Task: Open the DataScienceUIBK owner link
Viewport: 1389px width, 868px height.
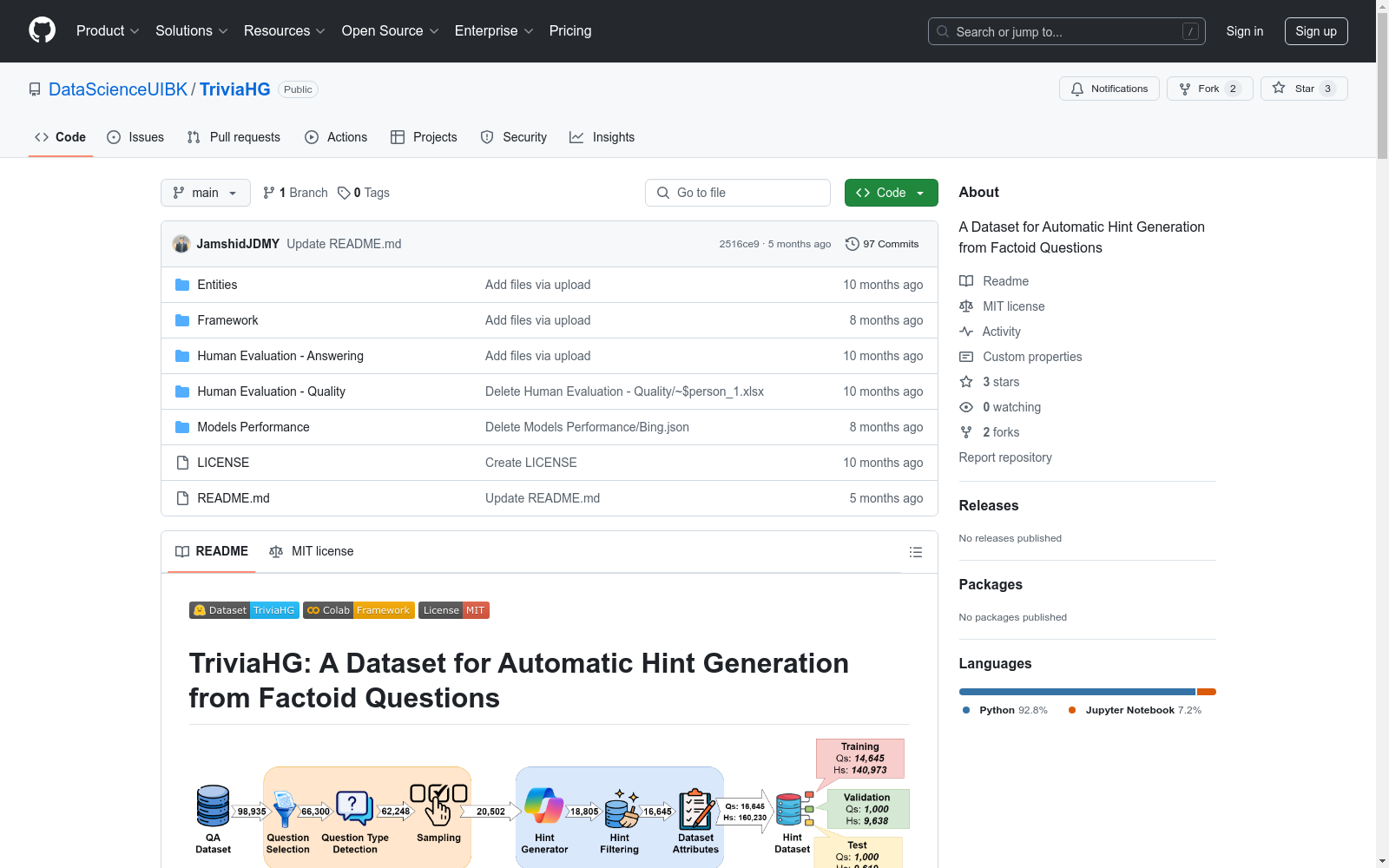Action: pyautogui.click(x=118, y=89)
